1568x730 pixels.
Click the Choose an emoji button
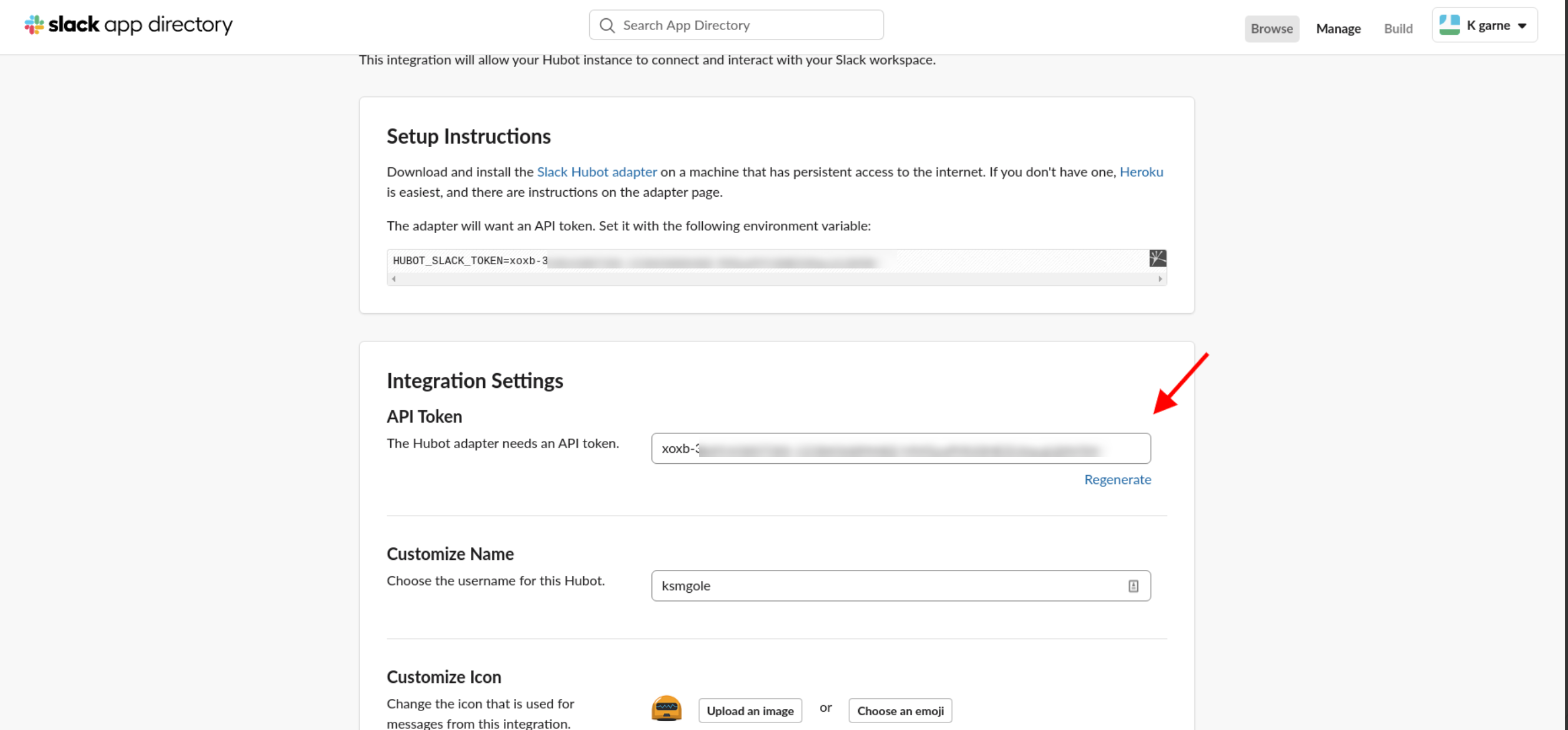click(x=899, y=711)
